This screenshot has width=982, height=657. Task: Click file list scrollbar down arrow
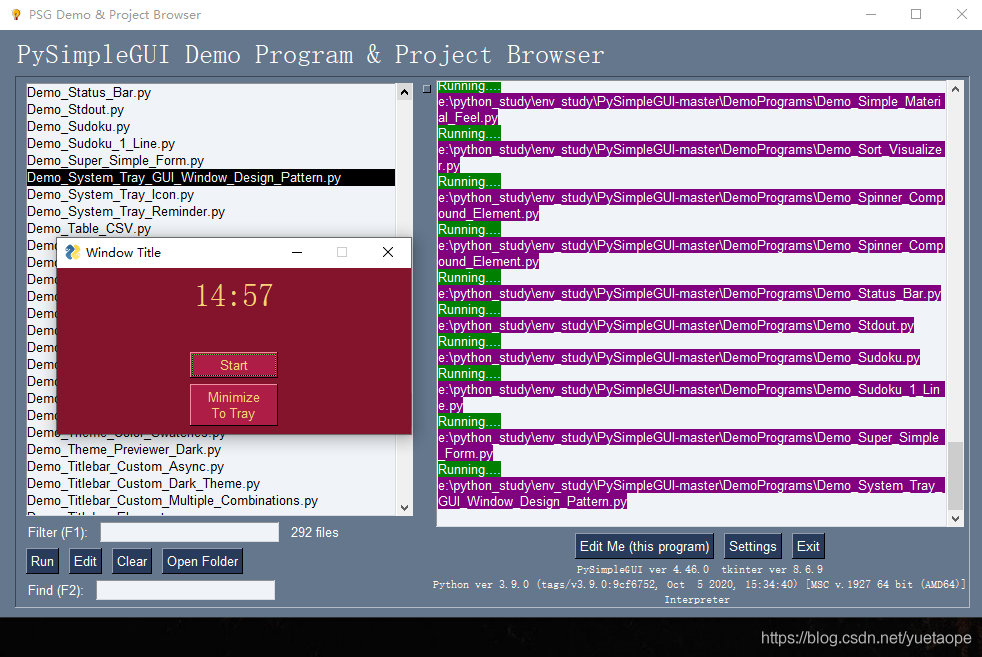point(405,507)
